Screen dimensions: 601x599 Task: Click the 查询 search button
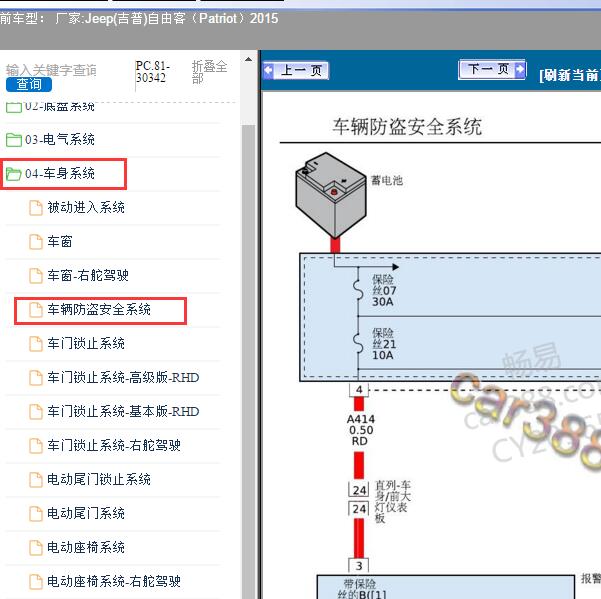29,84
